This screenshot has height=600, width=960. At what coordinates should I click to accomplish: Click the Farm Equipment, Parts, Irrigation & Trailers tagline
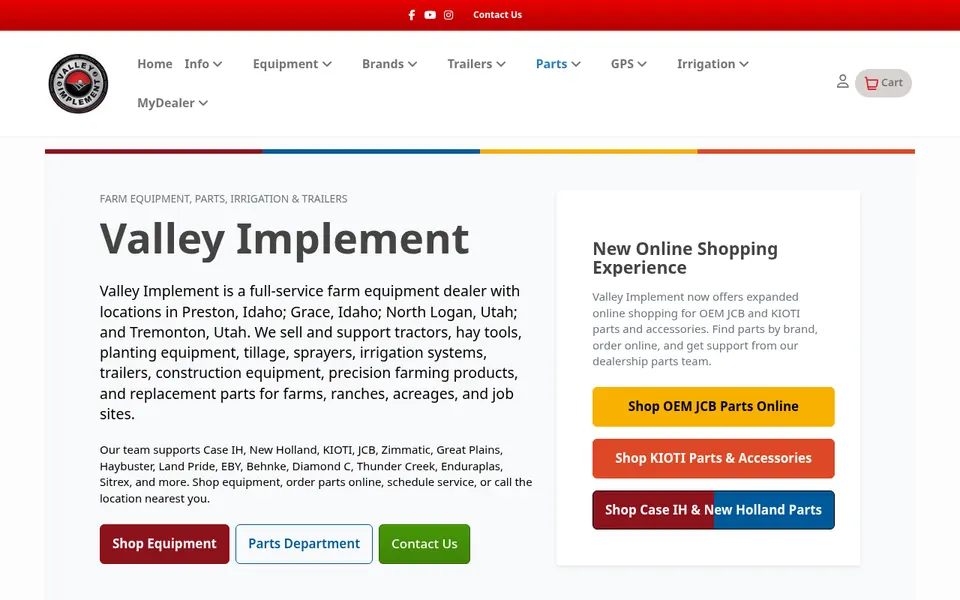(223, 198)
